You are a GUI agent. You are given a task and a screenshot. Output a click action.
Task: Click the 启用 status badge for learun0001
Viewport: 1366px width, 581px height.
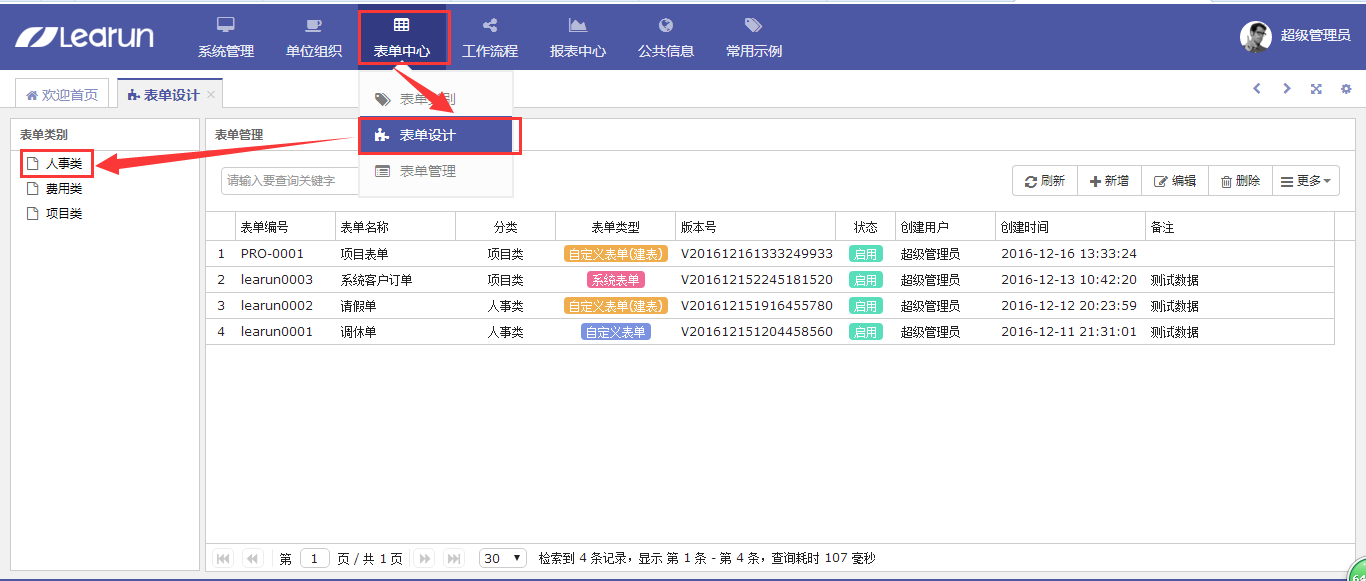(865, 332)
